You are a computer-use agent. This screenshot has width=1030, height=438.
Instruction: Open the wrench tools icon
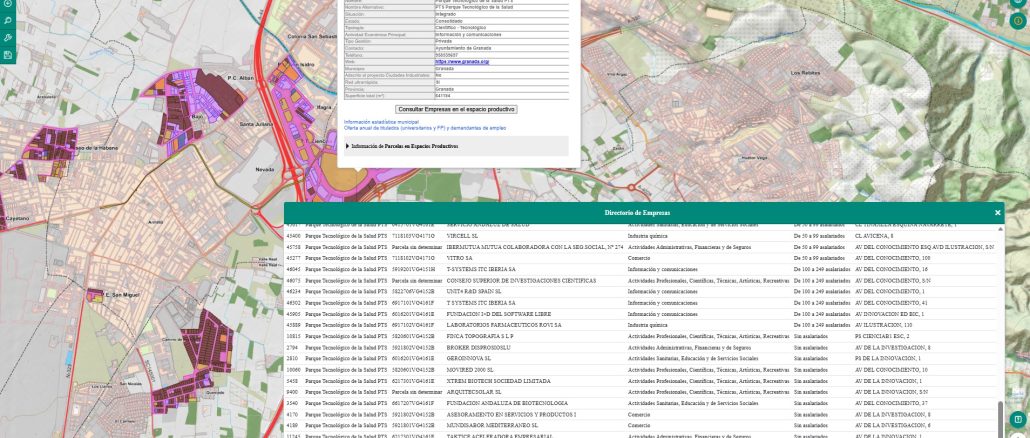8,37
